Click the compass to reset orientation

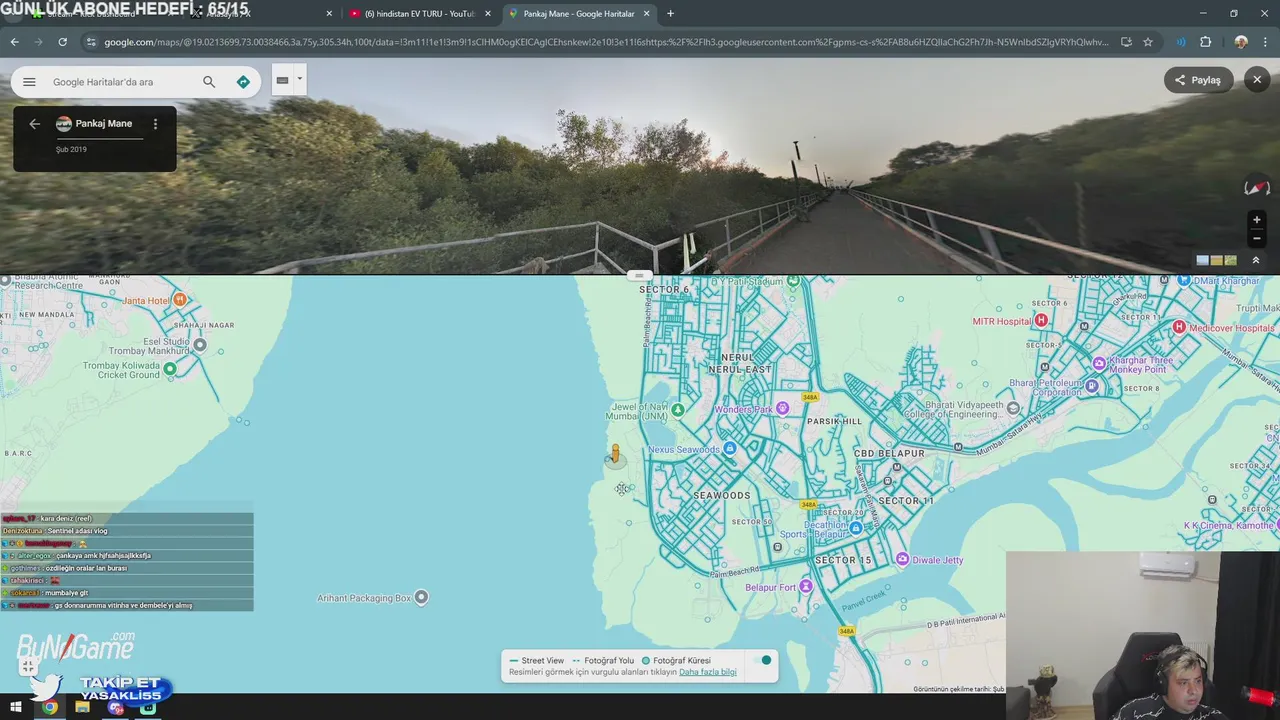[1257, 187]
